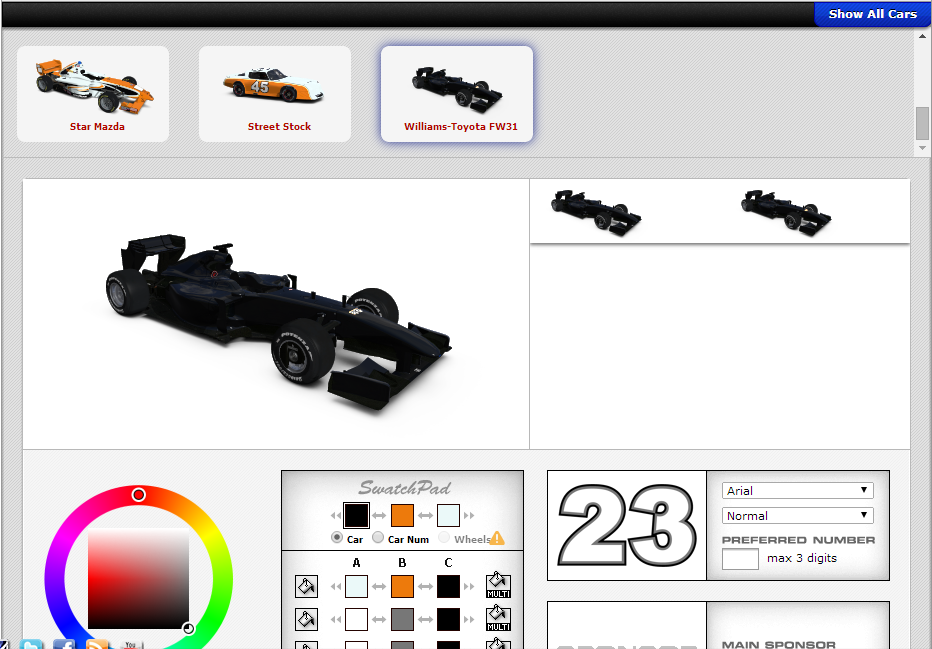Pick the orange swatch in SwatchPad top row
Screen dimensions: 932x649
(402, 515)
